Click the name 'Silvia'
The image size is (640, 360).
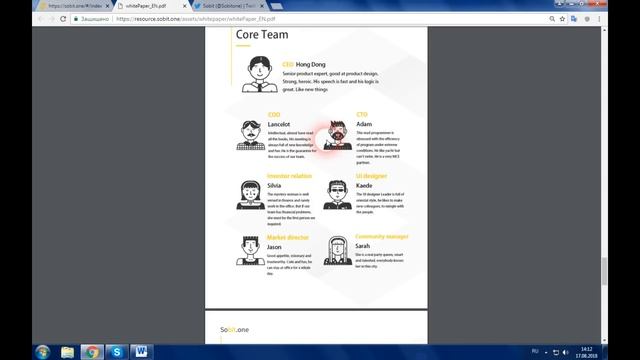click(x=274, y=185)
